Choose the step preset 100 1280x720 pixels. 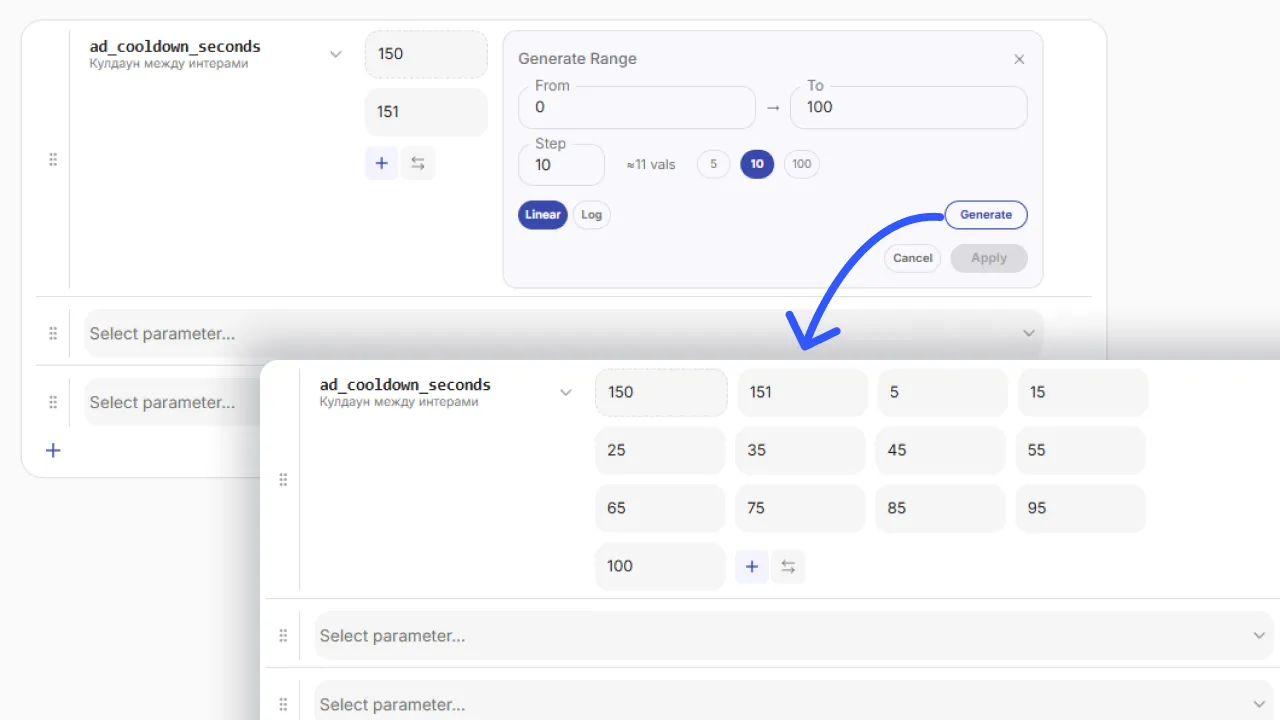802,165
